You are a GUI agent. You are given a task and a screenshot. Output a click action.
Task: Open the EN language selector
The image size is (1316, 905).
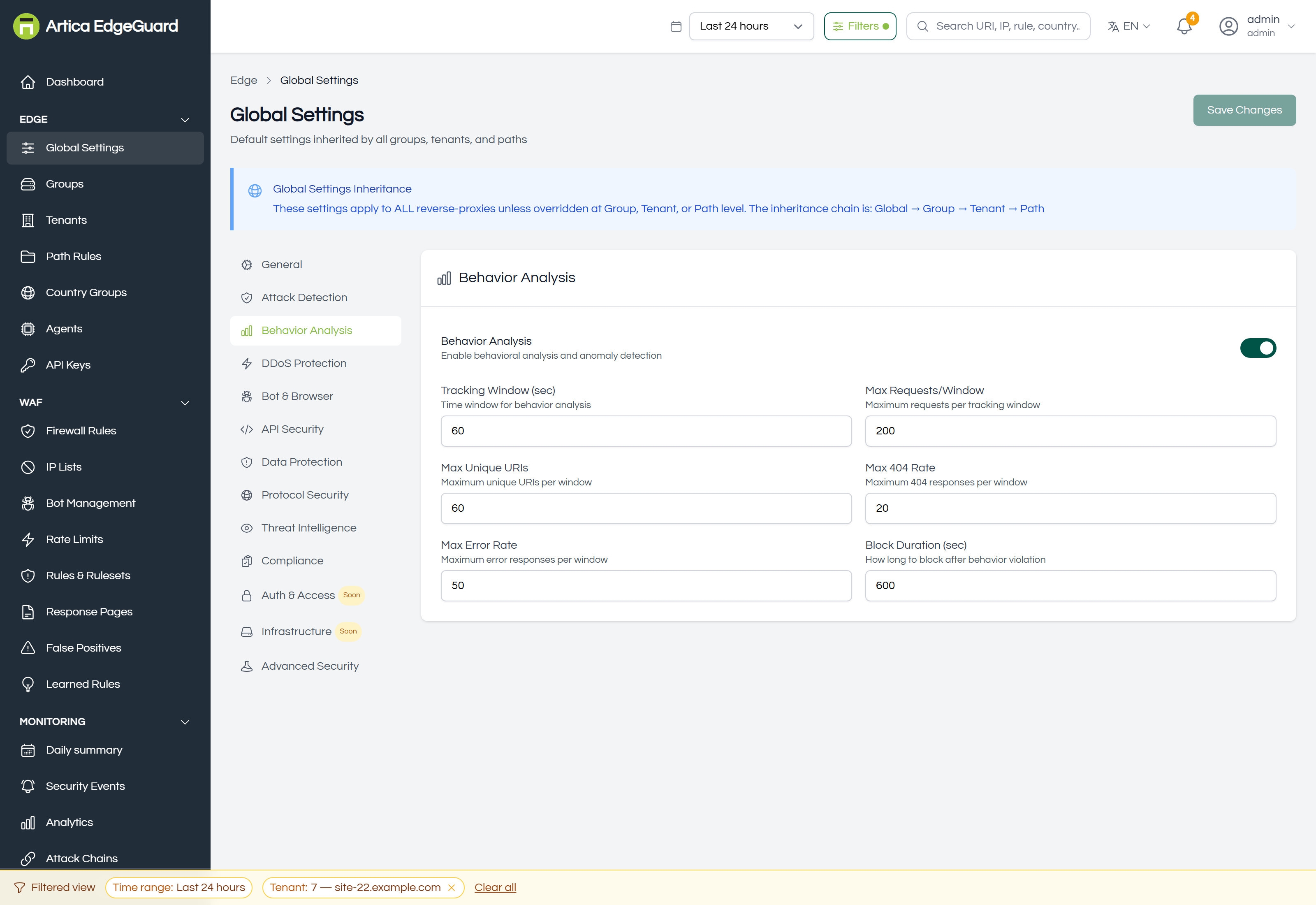coord(1128,26)
